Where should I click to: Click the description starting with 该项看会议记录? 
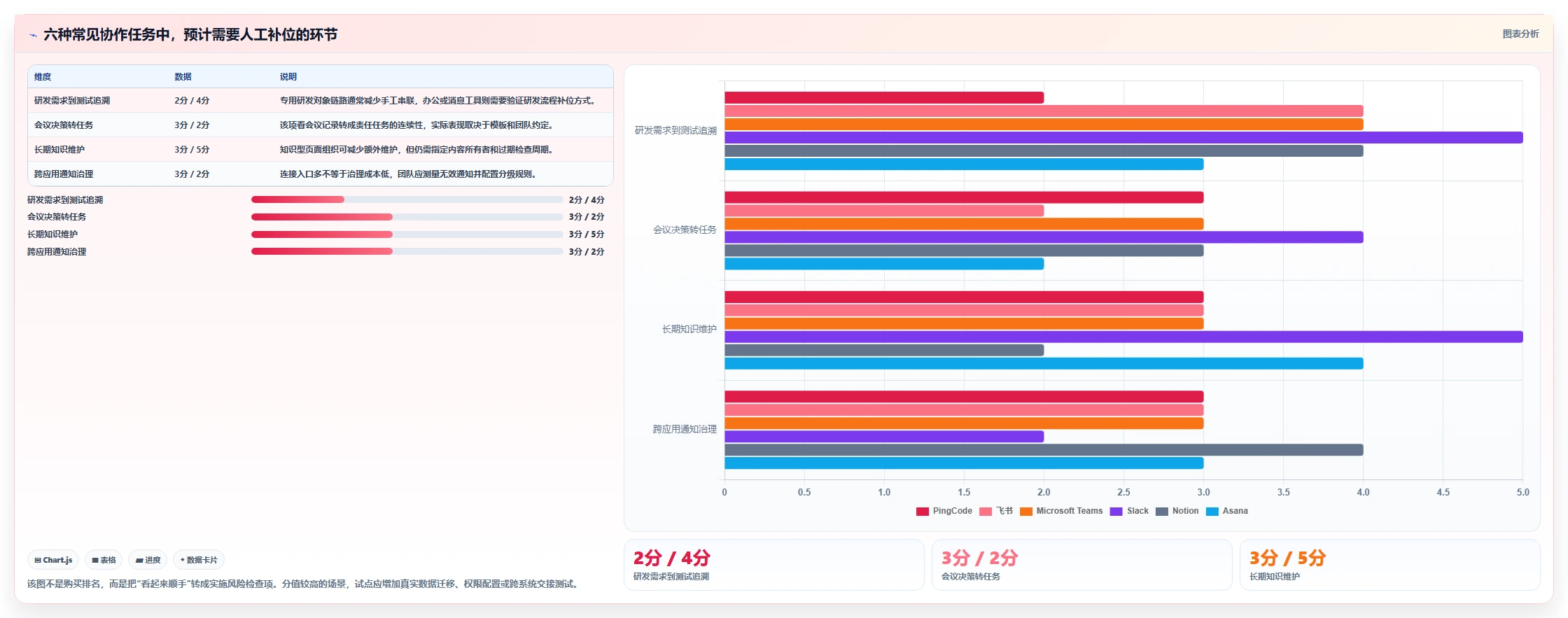[418, 125]
